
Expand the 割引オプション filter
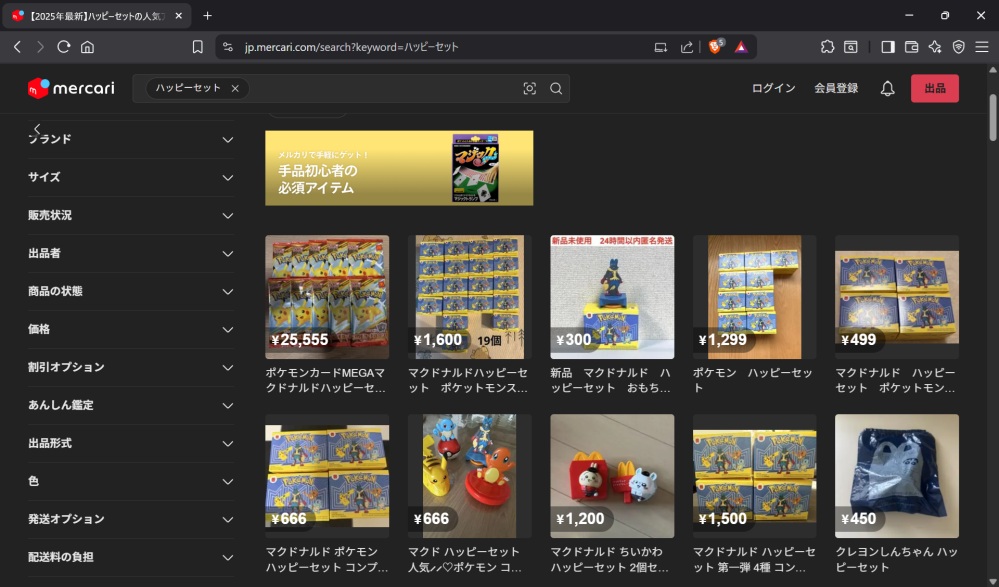click(x=131, y=367)
